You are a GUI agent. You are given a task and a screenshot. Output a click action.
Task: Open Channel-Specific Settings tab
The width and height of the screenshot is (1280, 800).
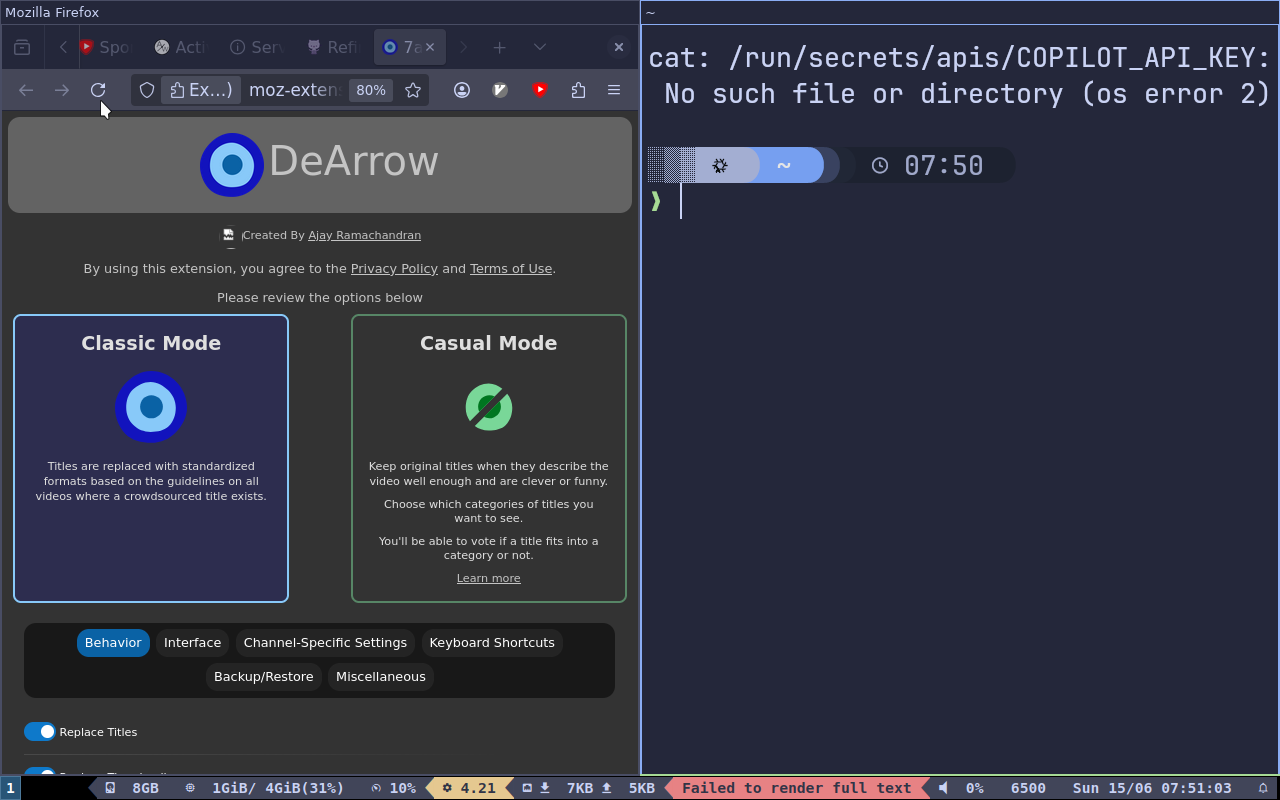(x=325, y=643)
